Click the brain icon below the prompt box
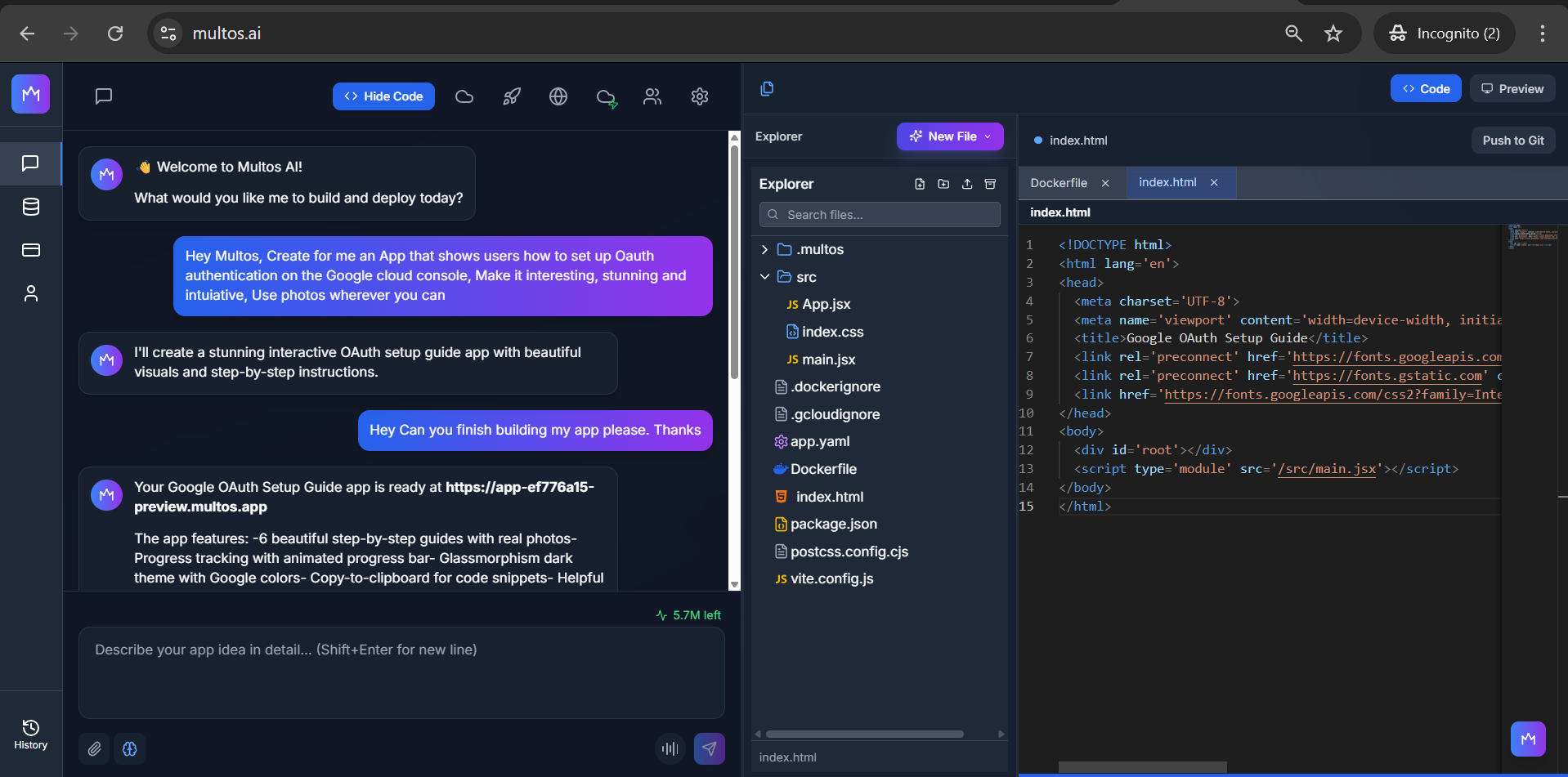The width and height of the screenshot is (1568, 777). click(x=130, y=748)
